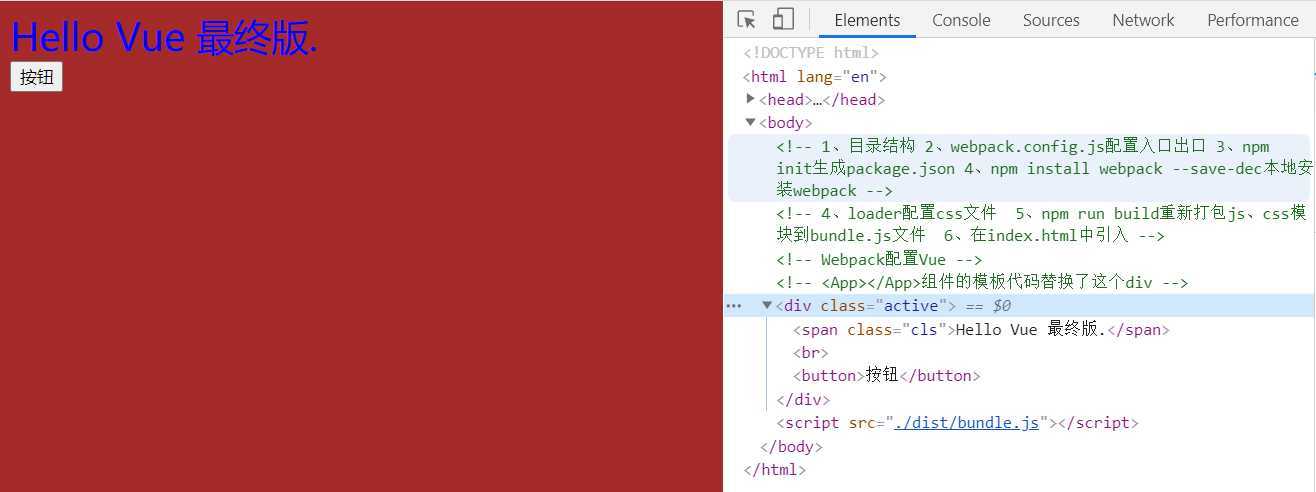Select the DOCTYPE html line
This screenshot has width=1316, height=492.
[x=811, y=53]
